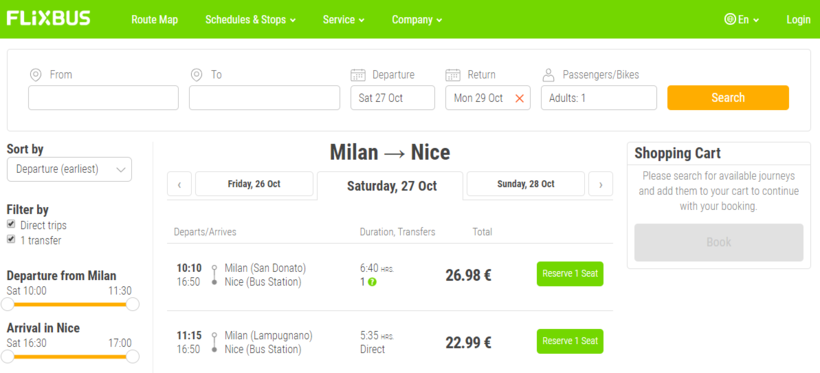This screenshot has width=820, height=373.
Task: Click the FlixBus logo
Action: click(48, 19)
